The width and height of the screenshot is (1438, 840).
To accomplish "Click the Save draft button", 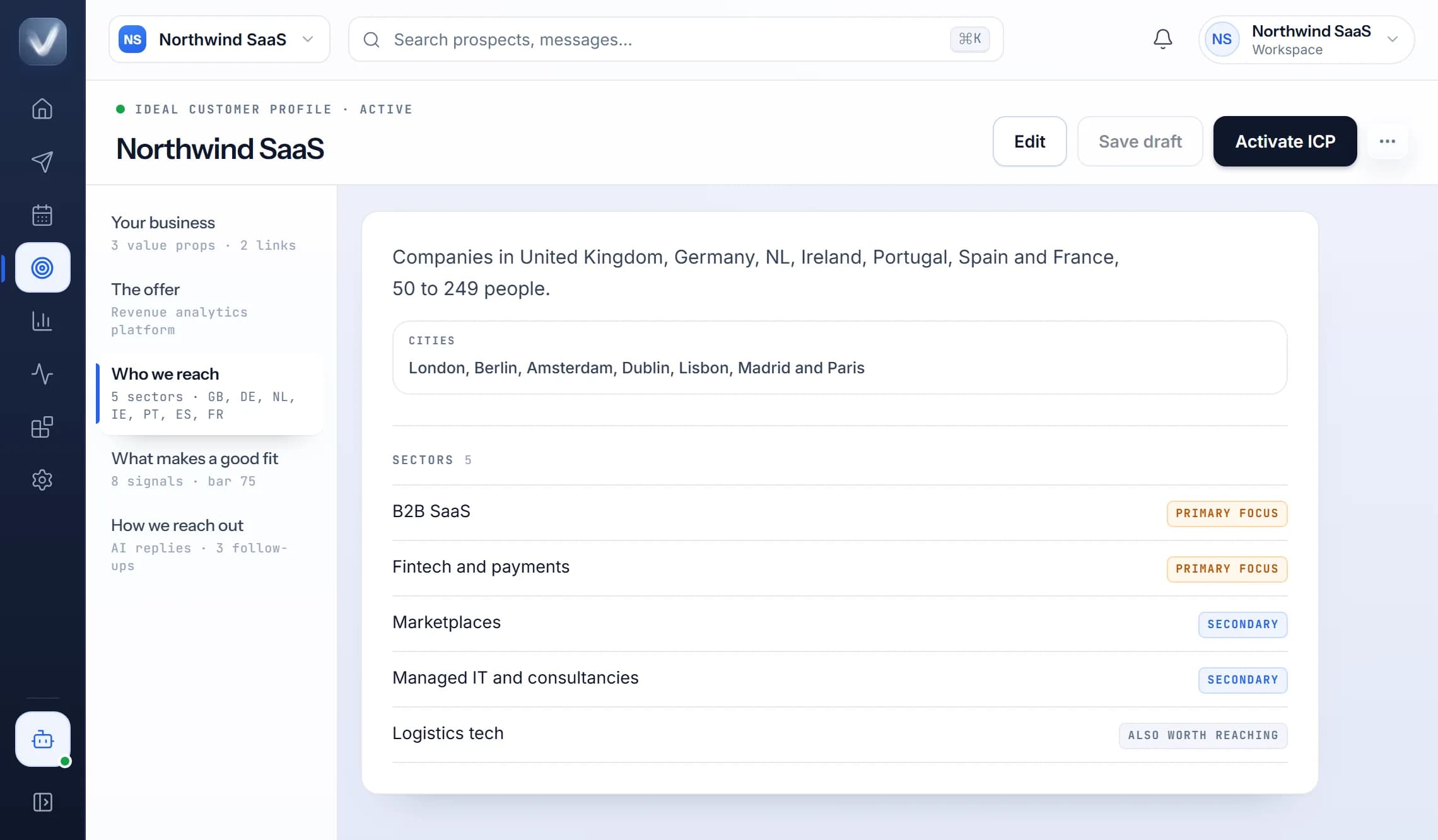I will pyautogui.click(x=1140, y=141).
